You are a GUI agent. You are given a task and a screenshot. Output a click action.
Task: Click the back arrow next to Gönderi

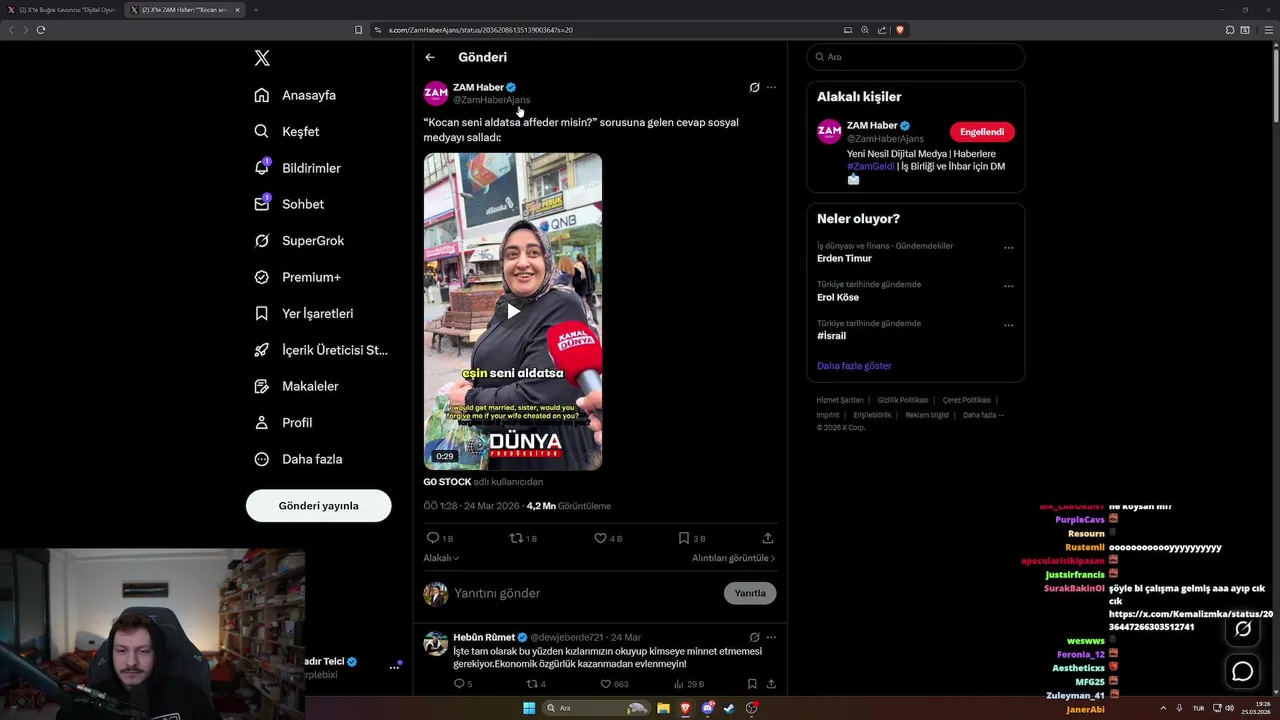pos(430,57)
